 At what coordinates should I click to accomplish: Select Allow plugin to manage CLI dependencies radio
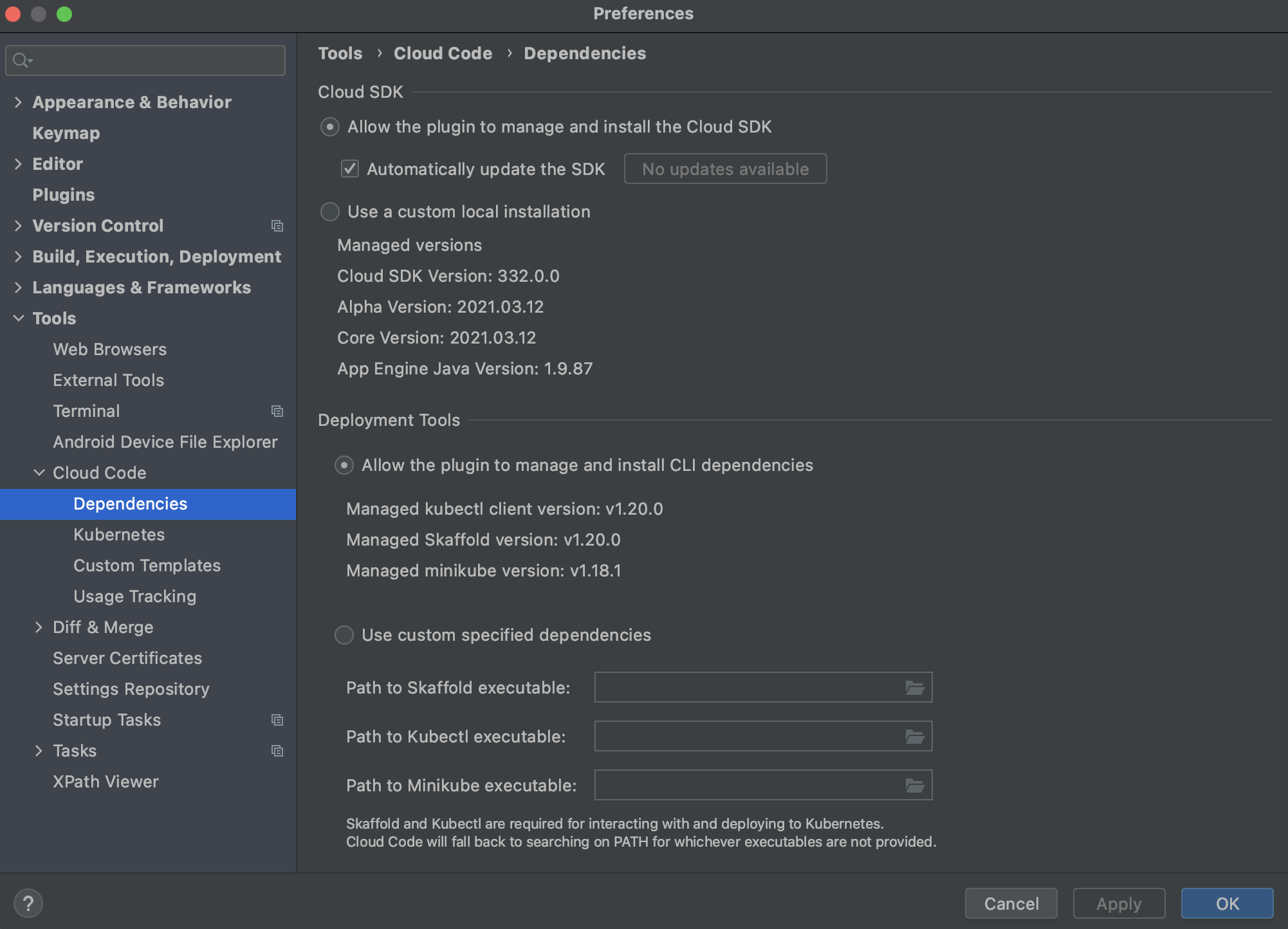[344, 465]
